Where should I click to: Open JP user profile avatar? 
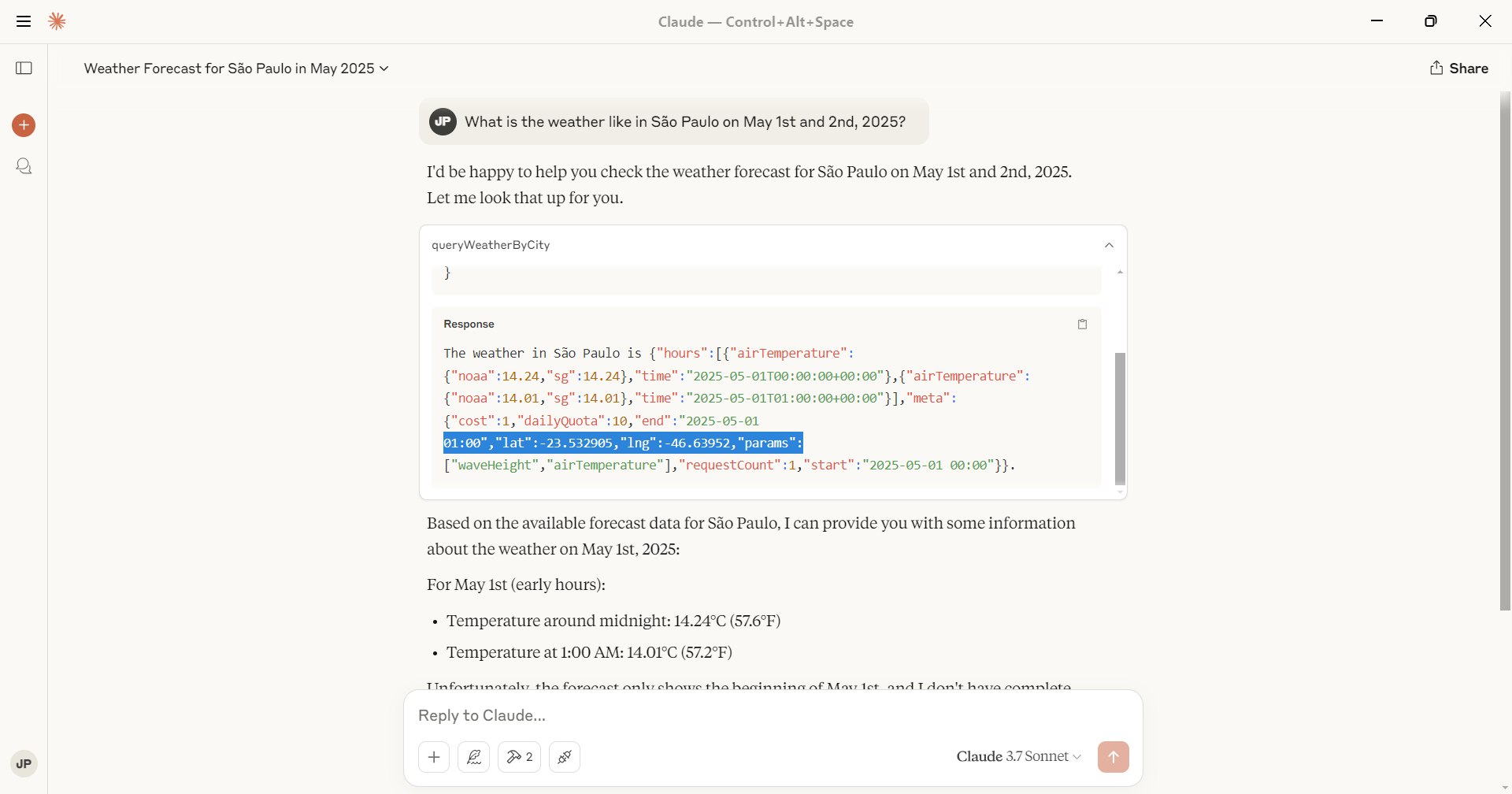point(24,763)
